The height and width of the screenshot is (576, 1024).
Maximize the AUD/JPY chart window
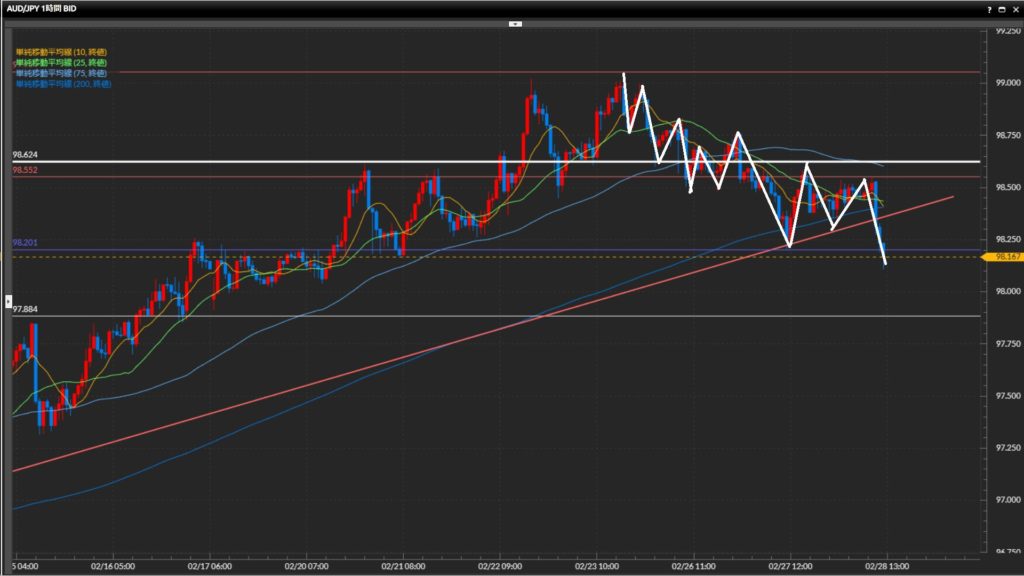click(1002, 8)
